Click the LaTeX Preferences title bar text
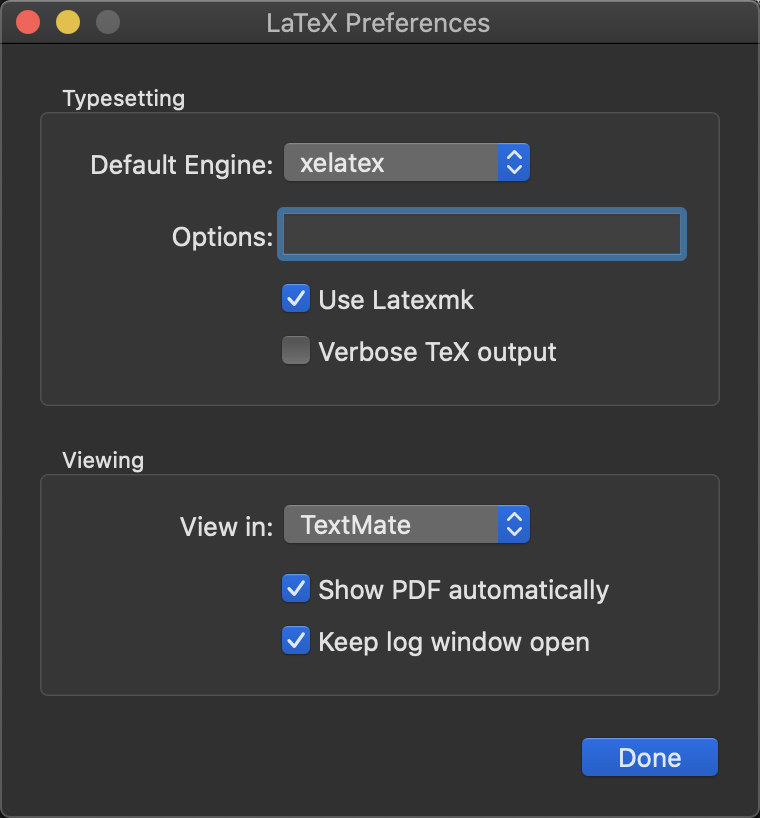Screen dimensions: 760x818 [378, 22]
